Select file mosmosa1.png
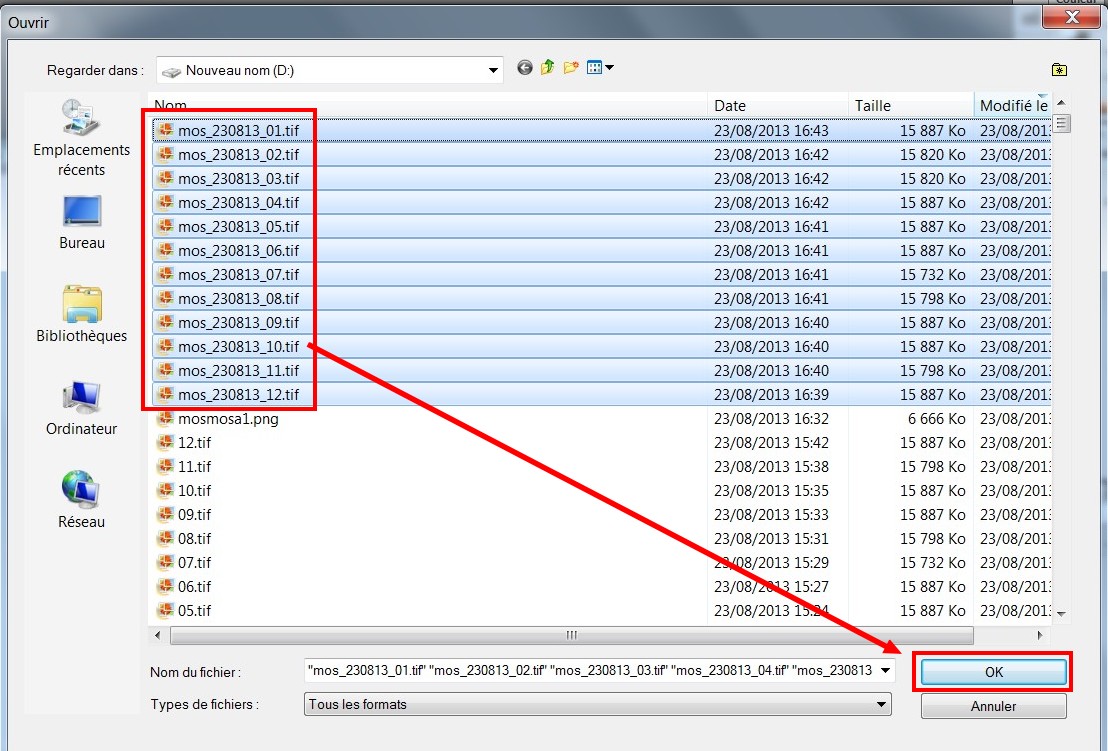Viewport: 1108px width, 751px height. 228,419
